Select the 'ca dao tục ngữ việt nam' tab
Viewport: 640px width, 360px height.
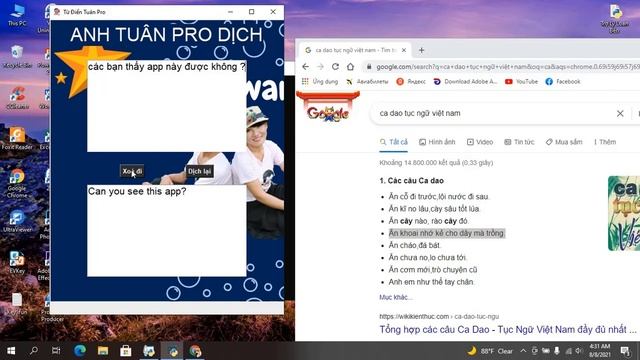pos(355,50)
